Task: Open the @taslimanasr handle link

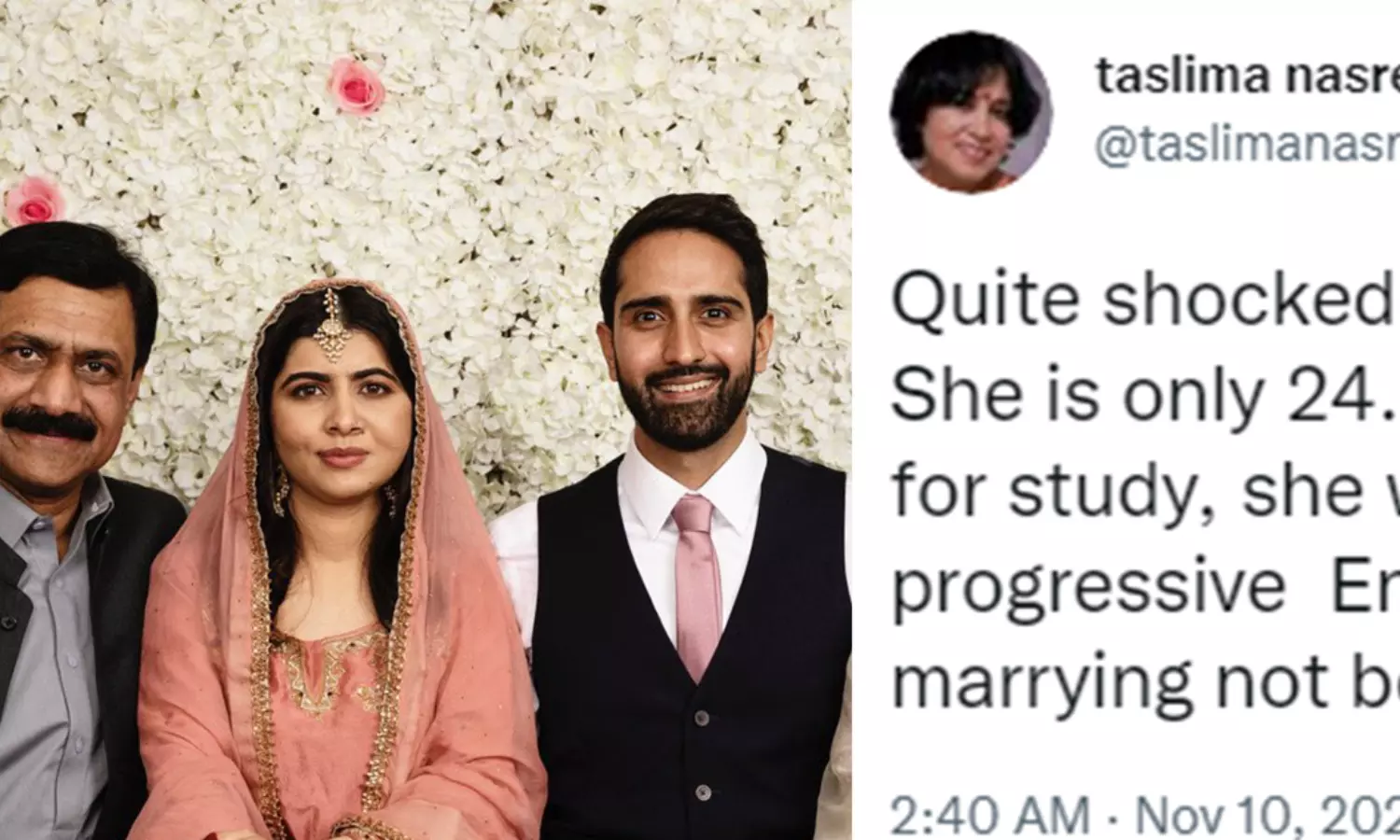Action: [x=1247, y=147]
